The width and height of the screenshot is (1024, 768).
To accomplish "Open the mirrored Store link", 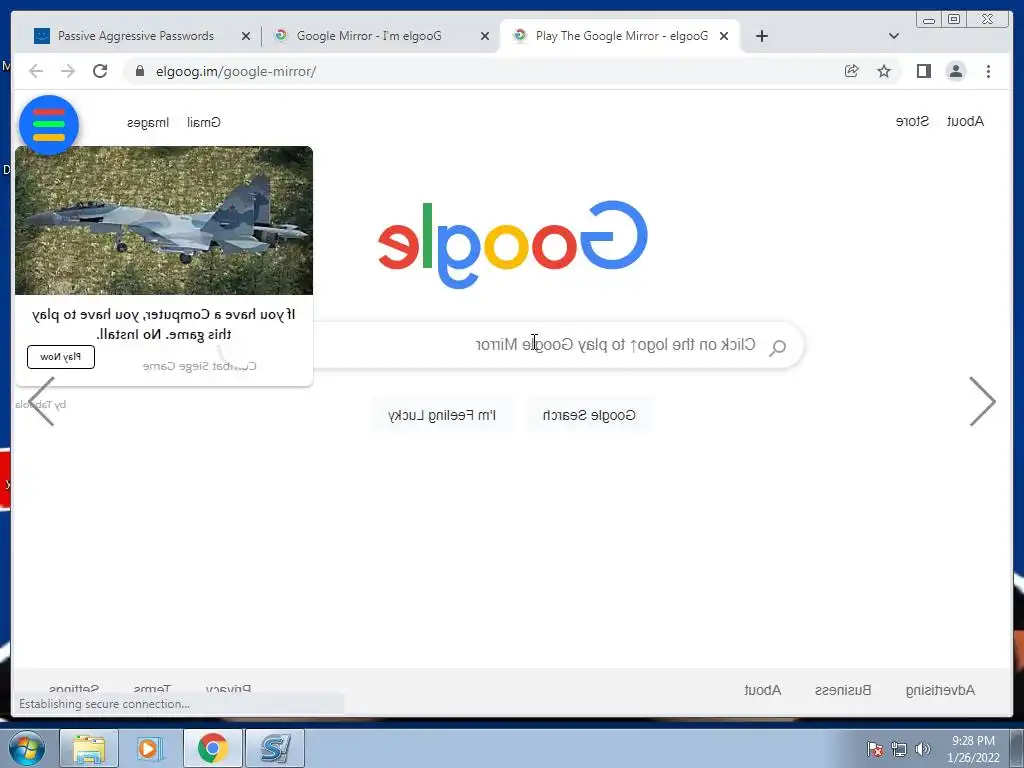I will (x=912, y=121).
